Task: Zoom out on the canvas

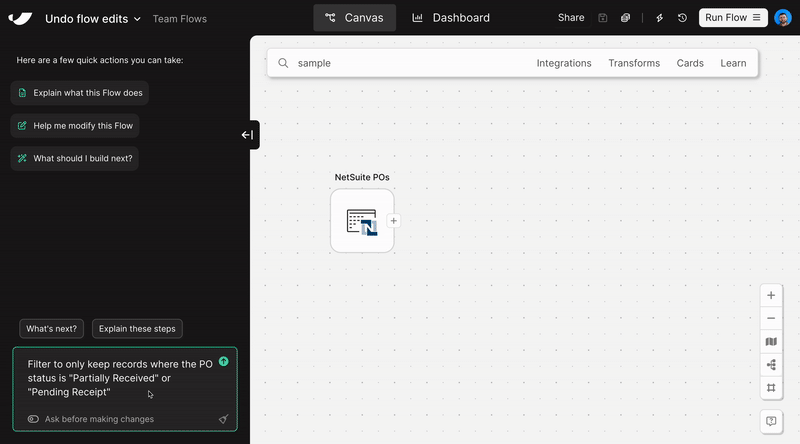Action: 771,318
